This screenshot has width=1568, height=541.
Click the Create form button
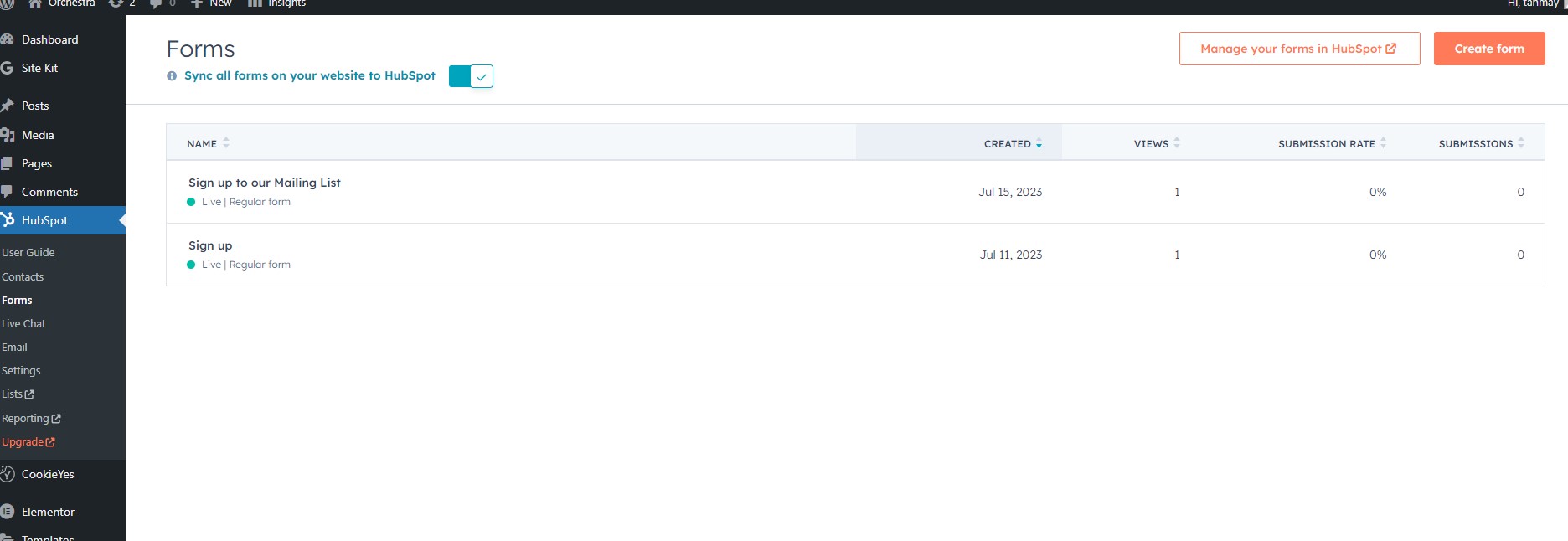(1489, 49)
